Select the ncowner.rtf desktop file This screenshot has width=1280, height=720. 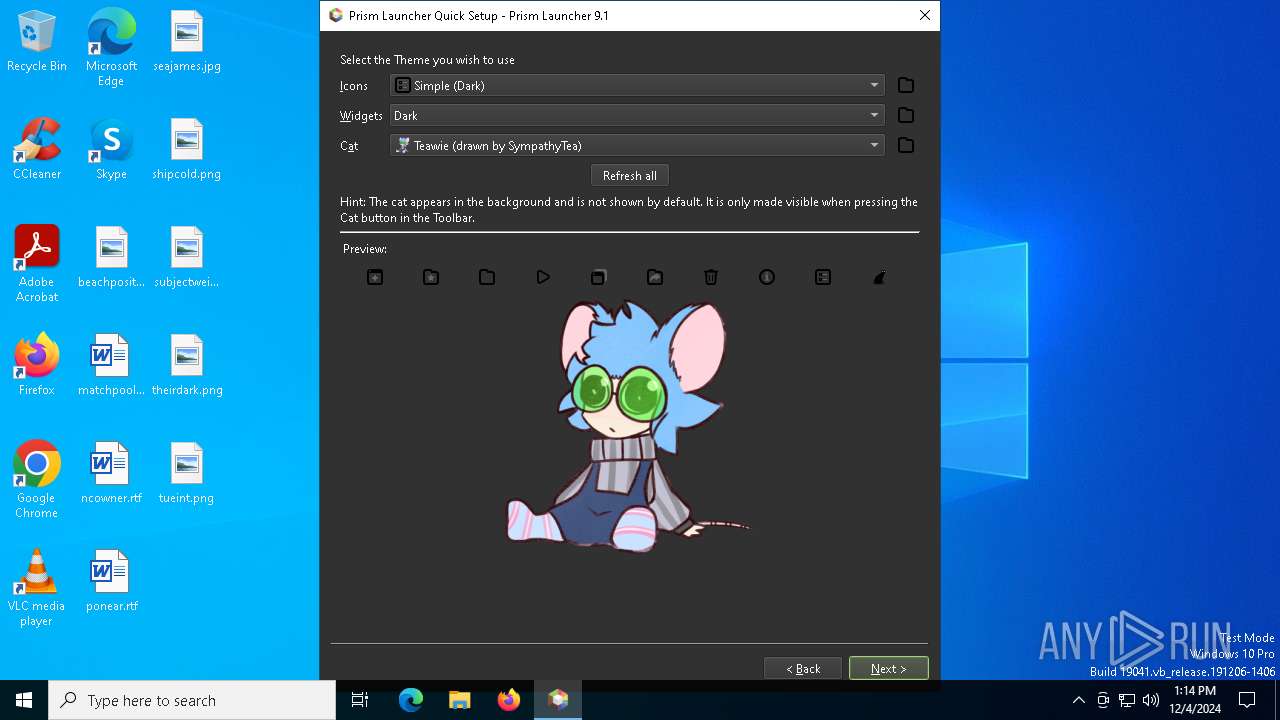point(111,474)
